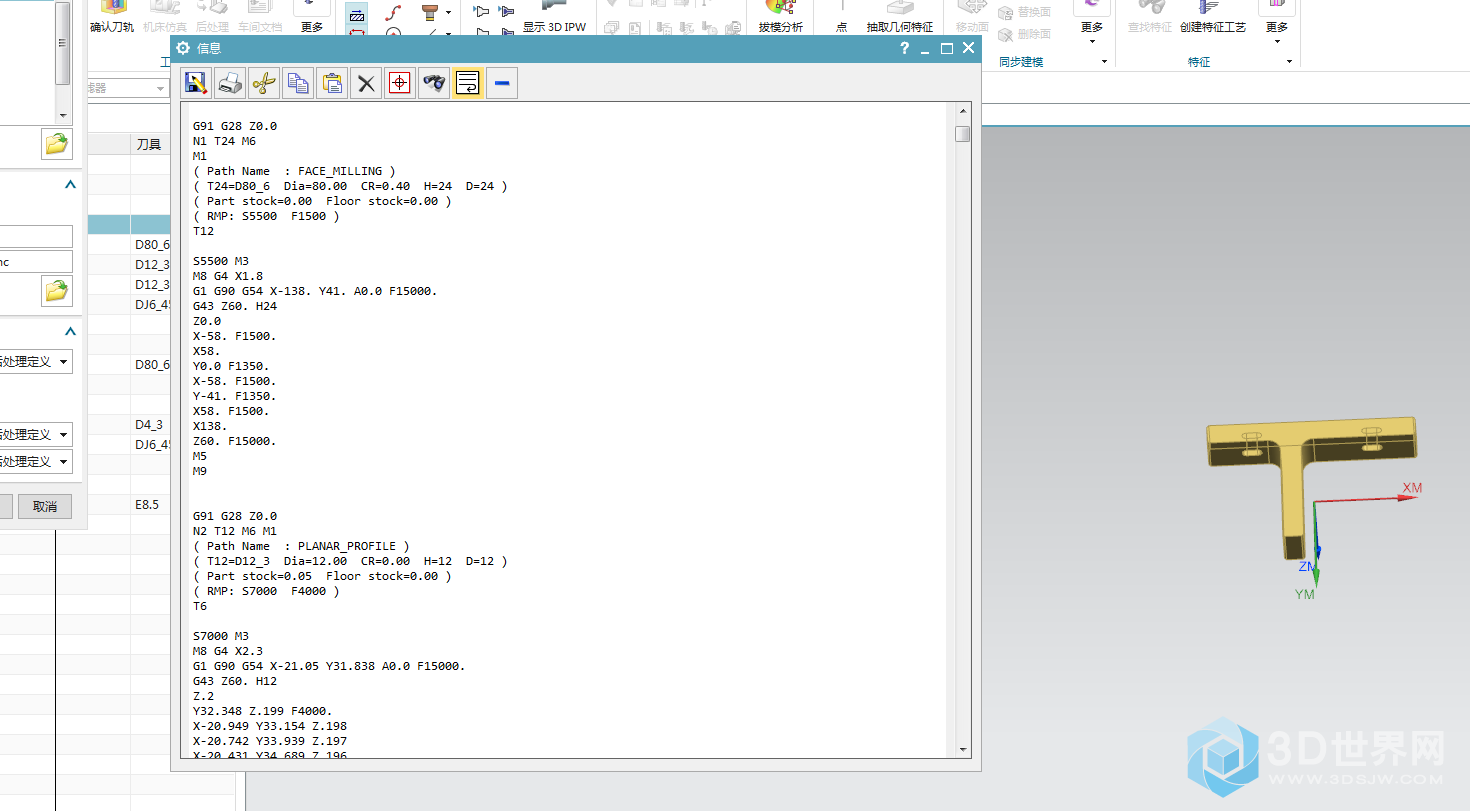
Task: Click 删除面 delete face
Action: coord(1024,34)
